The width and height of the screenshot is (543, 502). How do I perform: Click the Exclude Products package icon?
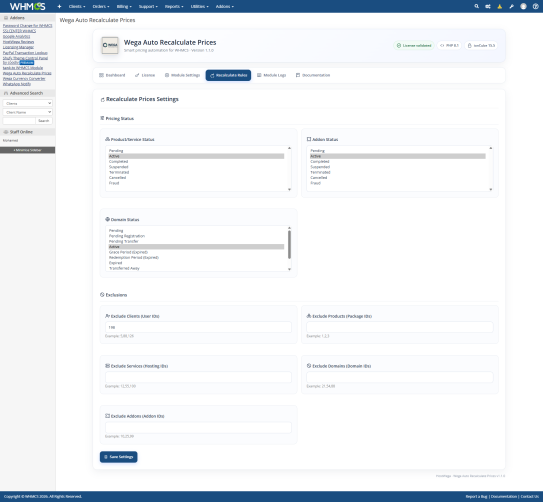pos(309,316)
